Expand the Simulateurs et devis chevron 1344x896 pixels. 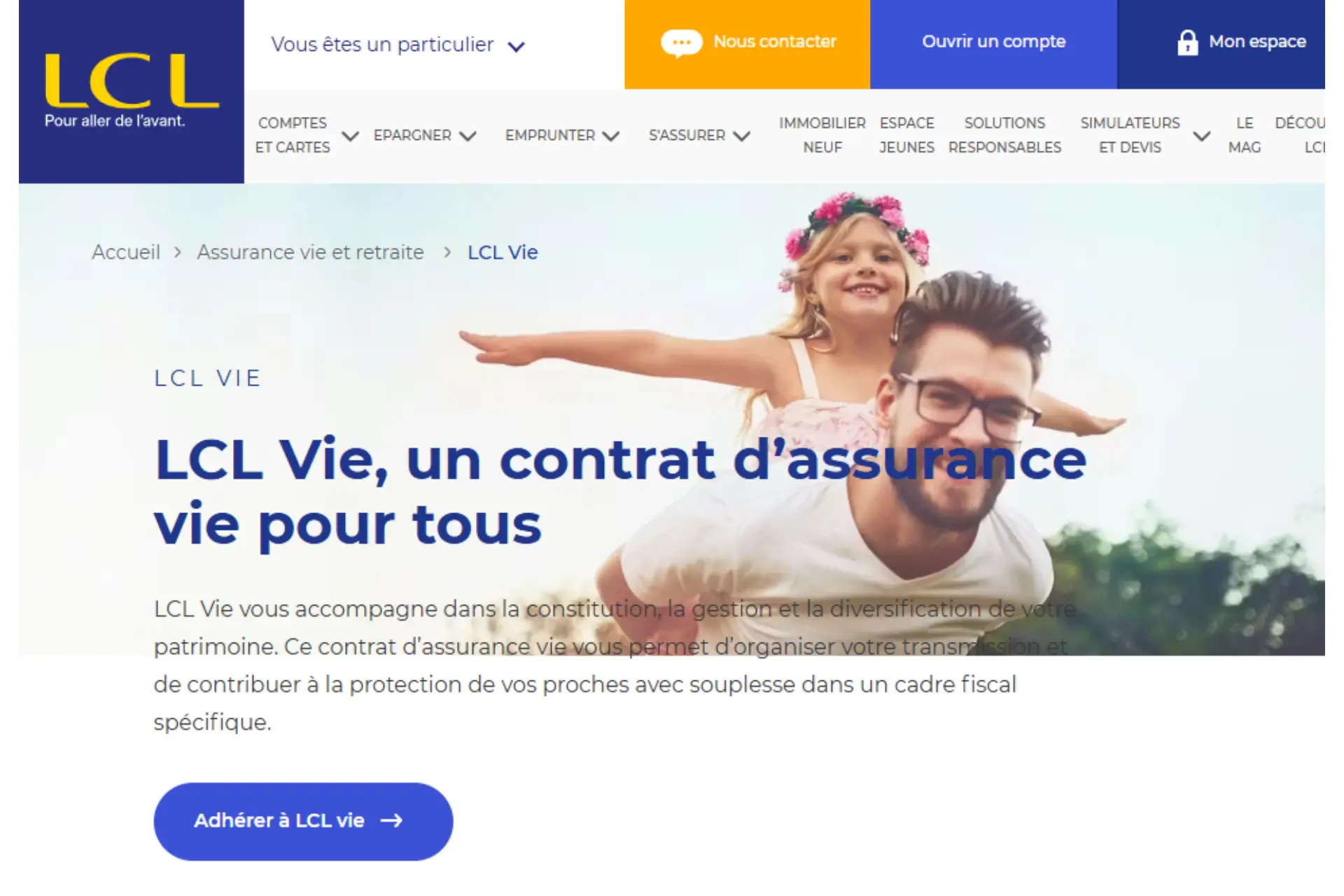tap(1202, 136)
